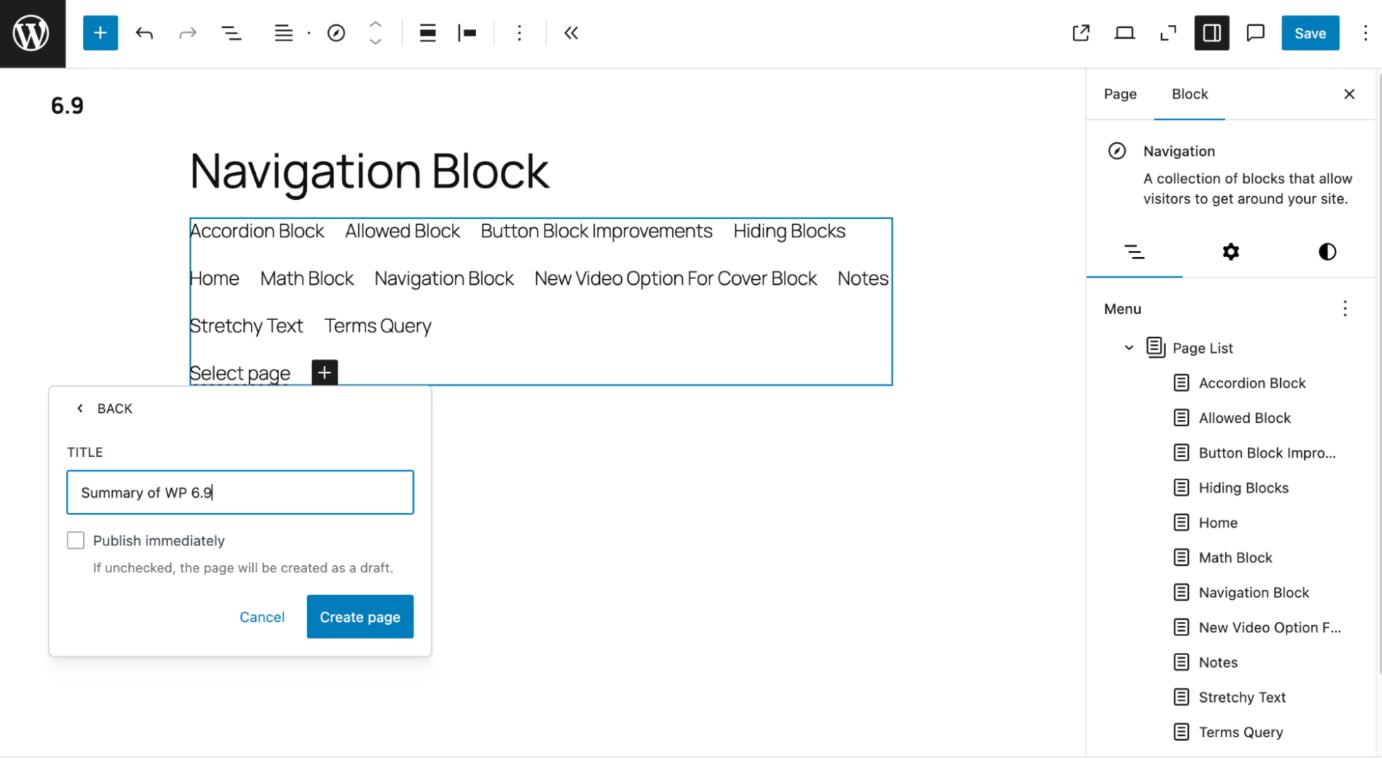The height and width of the screenshot is (759, 1382).
Task: Open the Settings gear tab
Action: pos(1230,252)
